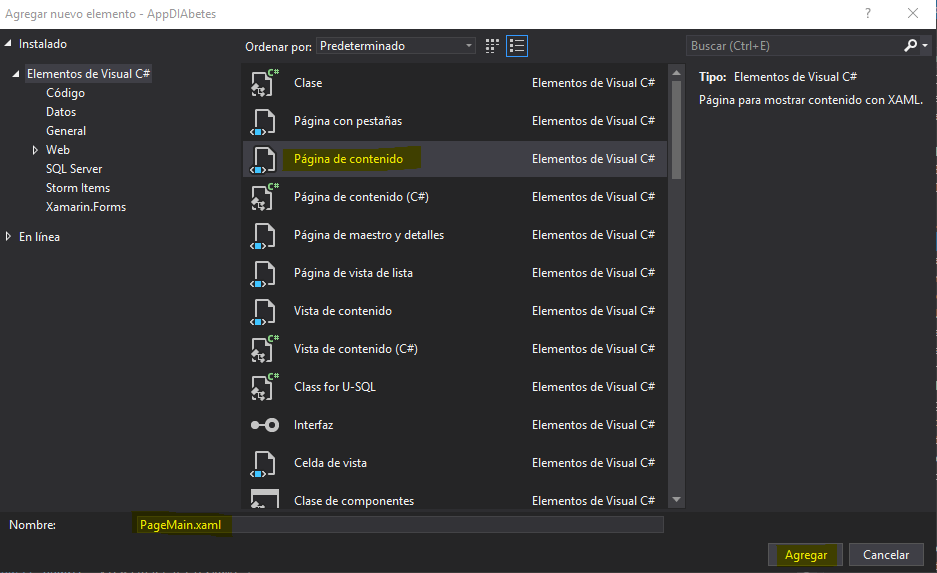Click the Página de contenido (C#) icon
The height and width of the screenshot is (573, 937).
click(x=264, y=197)
